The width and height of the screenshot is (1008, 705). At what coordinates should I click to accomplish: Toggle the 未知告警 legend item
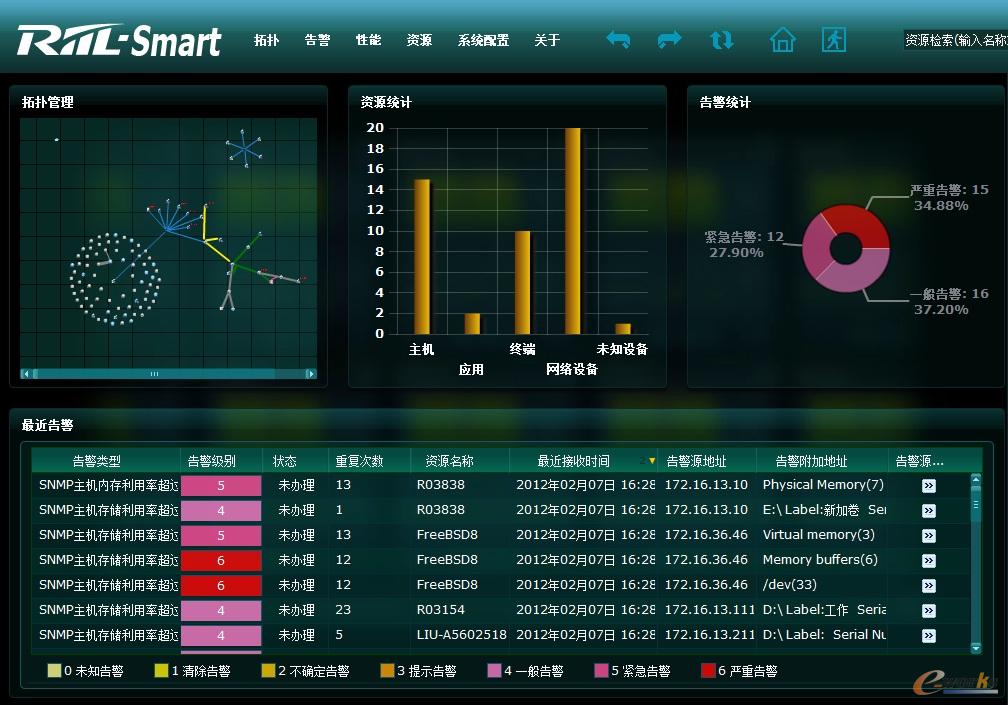83,671
